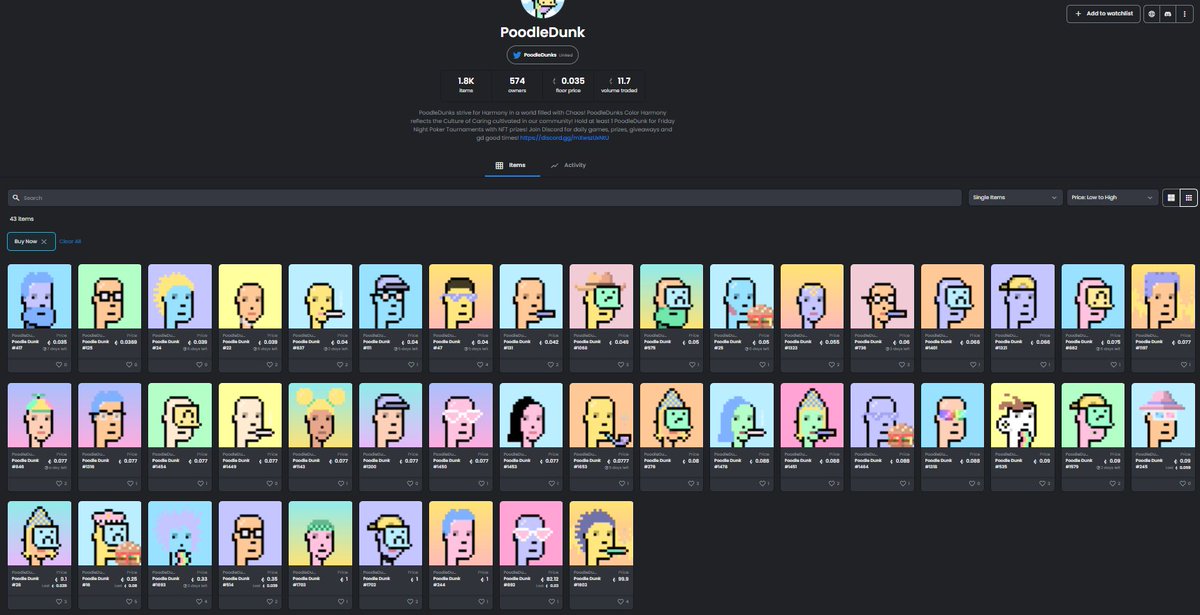This screenshot has width=1200, height=615.
Task: Switch to the Activity tab
Action: point(568,165)
